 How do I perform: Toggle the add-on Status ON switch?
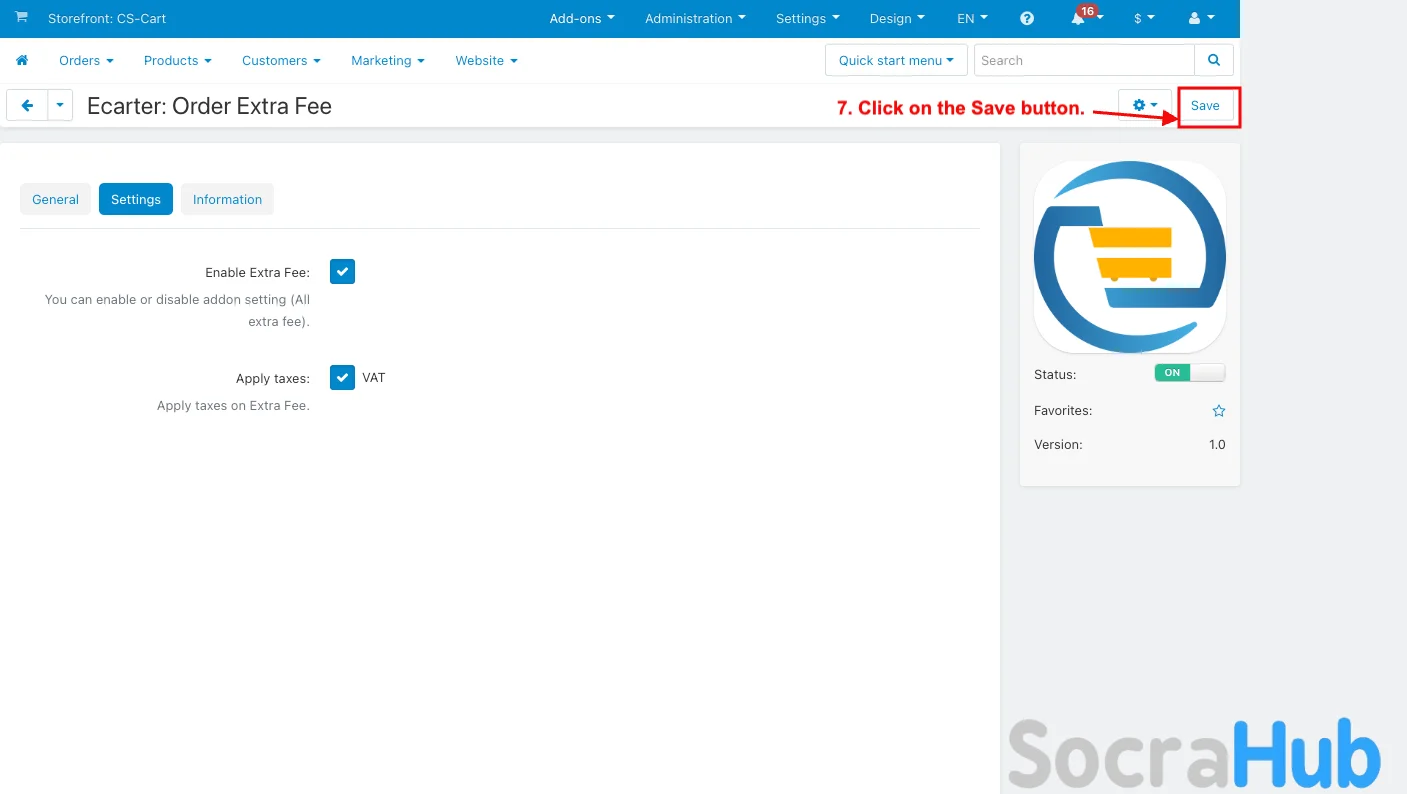click(1189, 373)
